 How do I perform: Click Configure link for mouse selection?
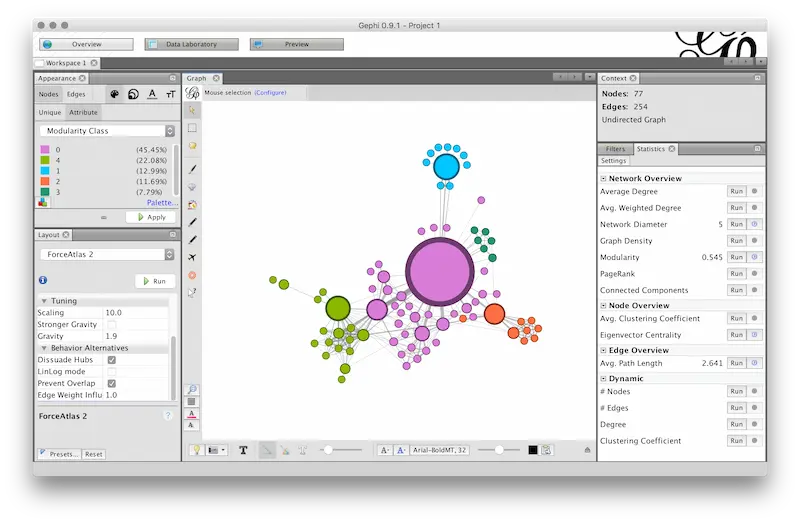(x=270, y=93)
